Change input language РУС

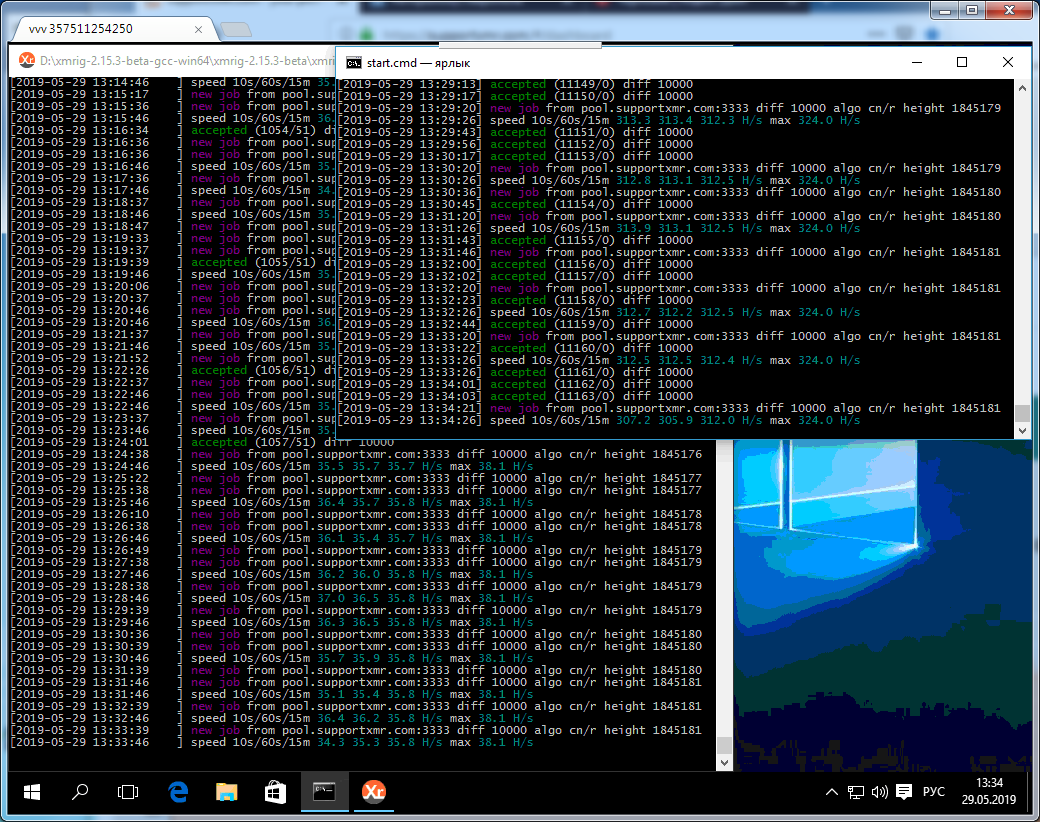pos(933,791)
